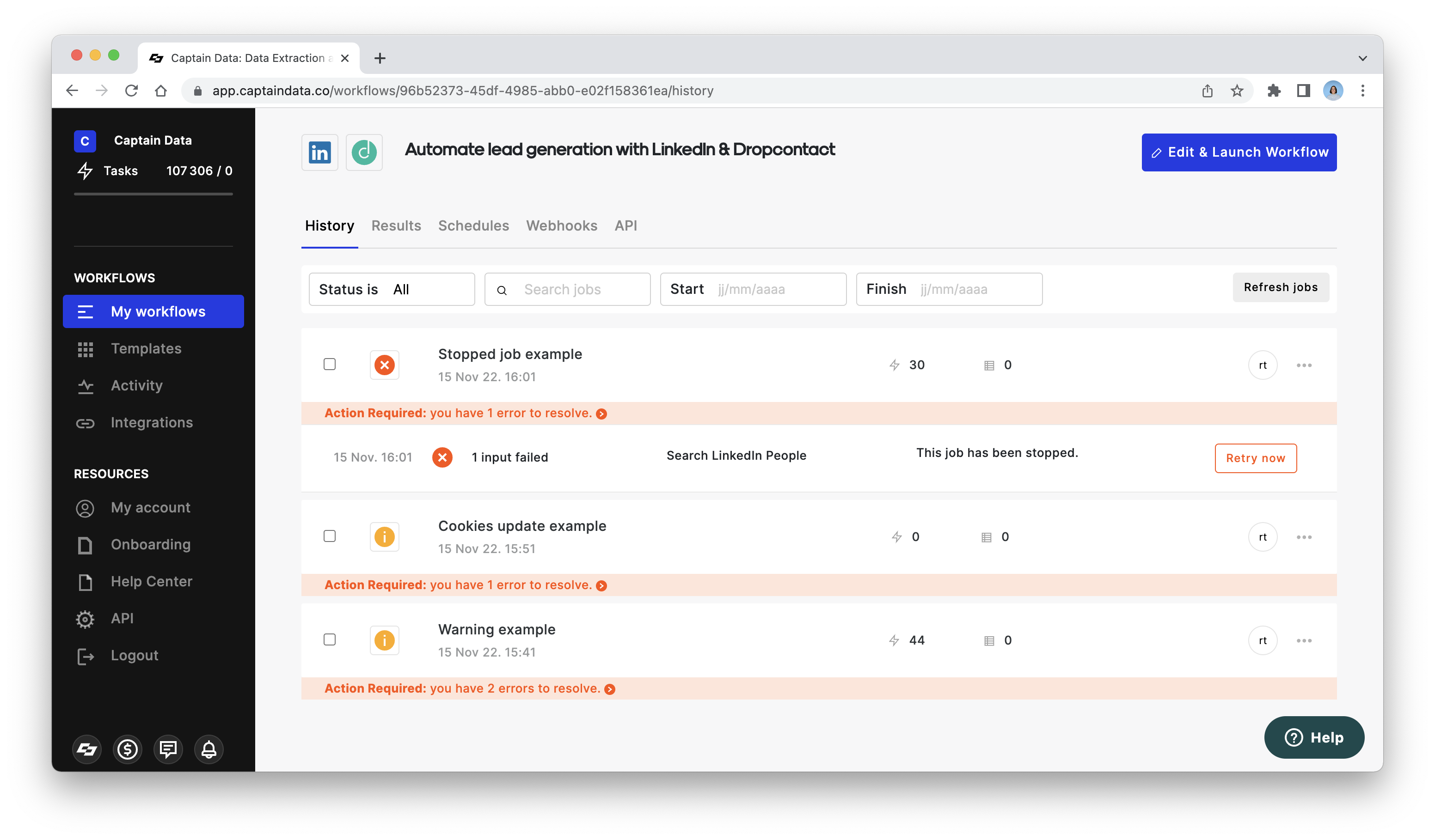Image resolution: width=1435 pixels, height=840 pixels.
Task: Switch to the Schedules tab
Action: pyautogui.click(x=474, y=226)
